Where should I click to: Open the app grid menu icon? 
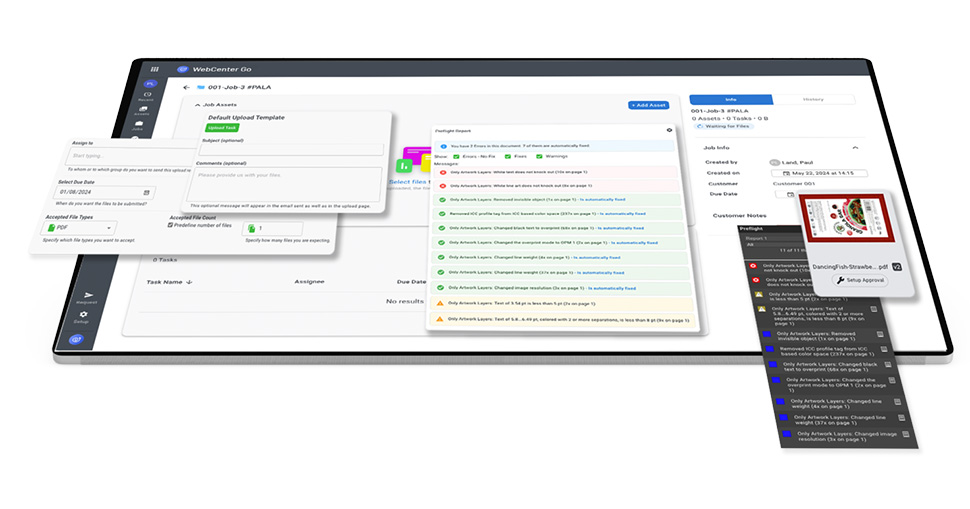(x=153, y=68)
